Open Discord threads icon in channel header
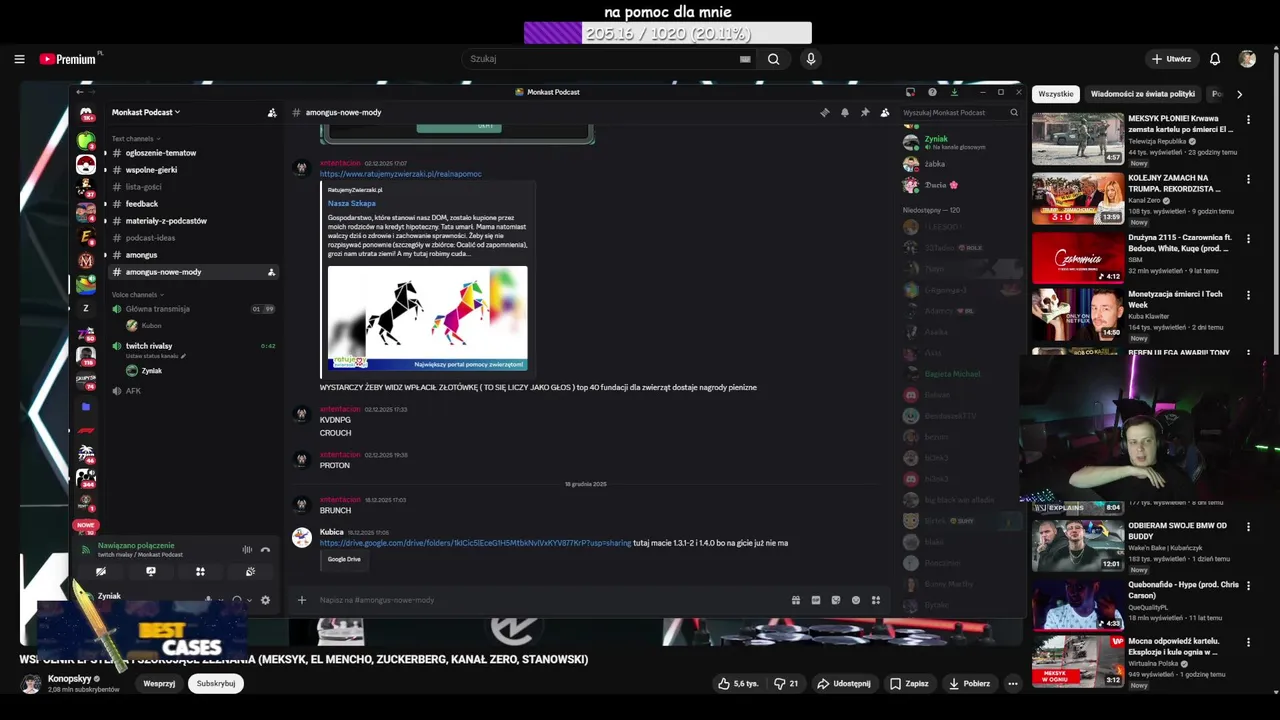Screen dimensions: 1280x720 [x=825, y=112]
